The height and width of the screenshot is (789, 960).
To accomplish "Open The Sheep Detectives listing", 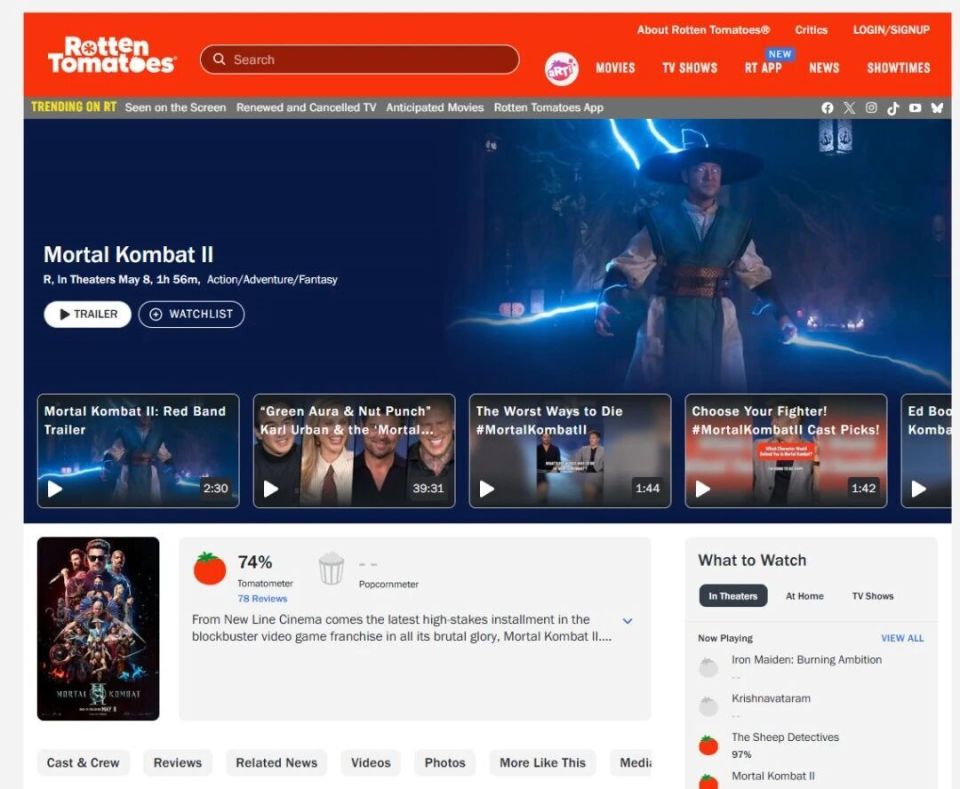I will (x=785, y=737).
